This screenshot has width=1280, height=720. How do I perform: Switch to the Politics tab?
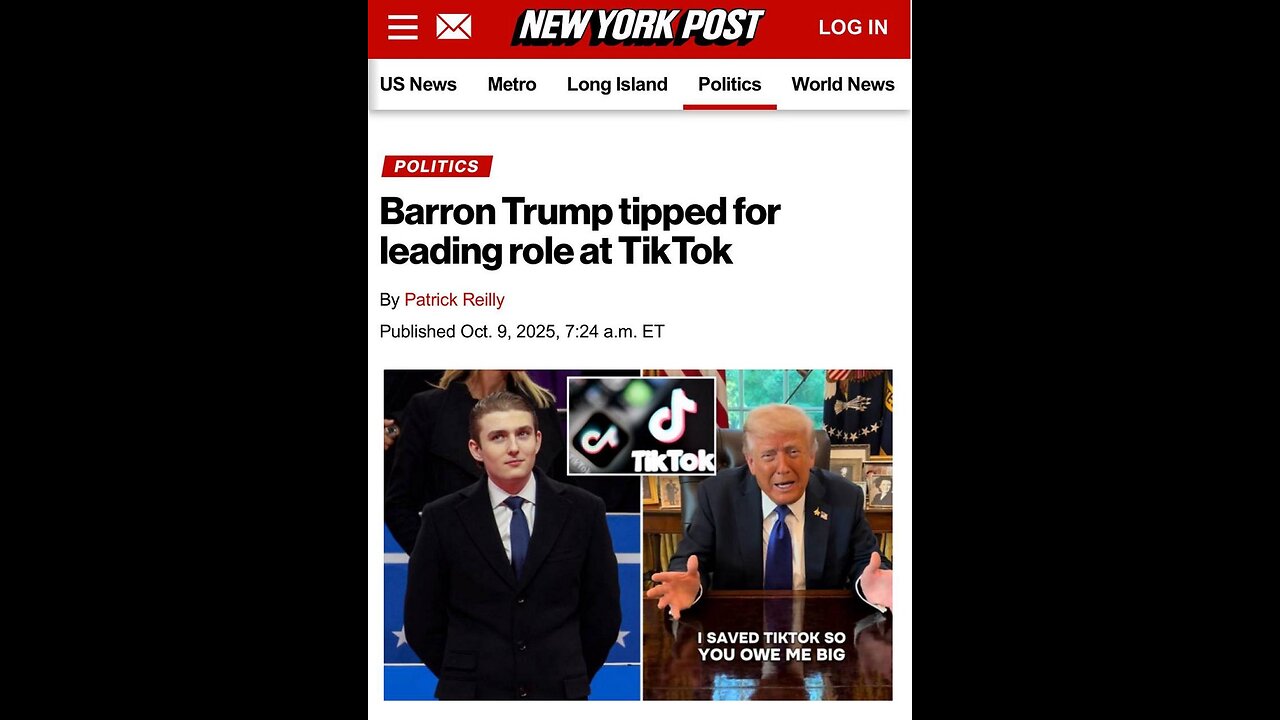(730, 84)
